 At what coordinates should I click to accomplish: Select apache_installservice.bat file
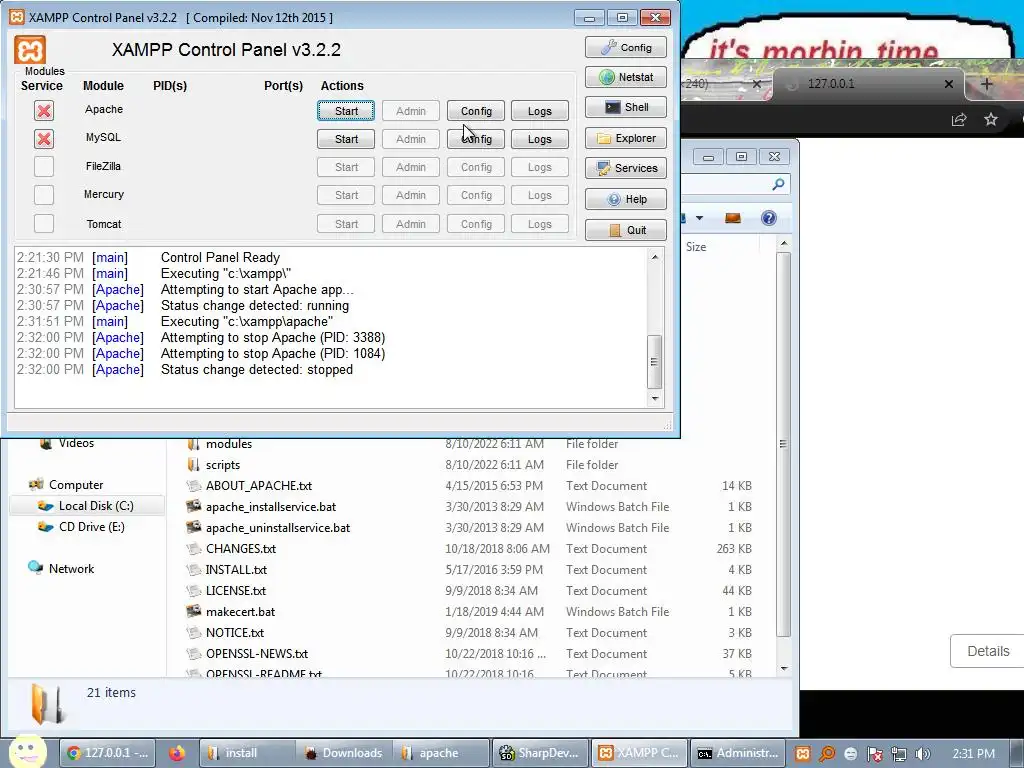tap(271, 507)
